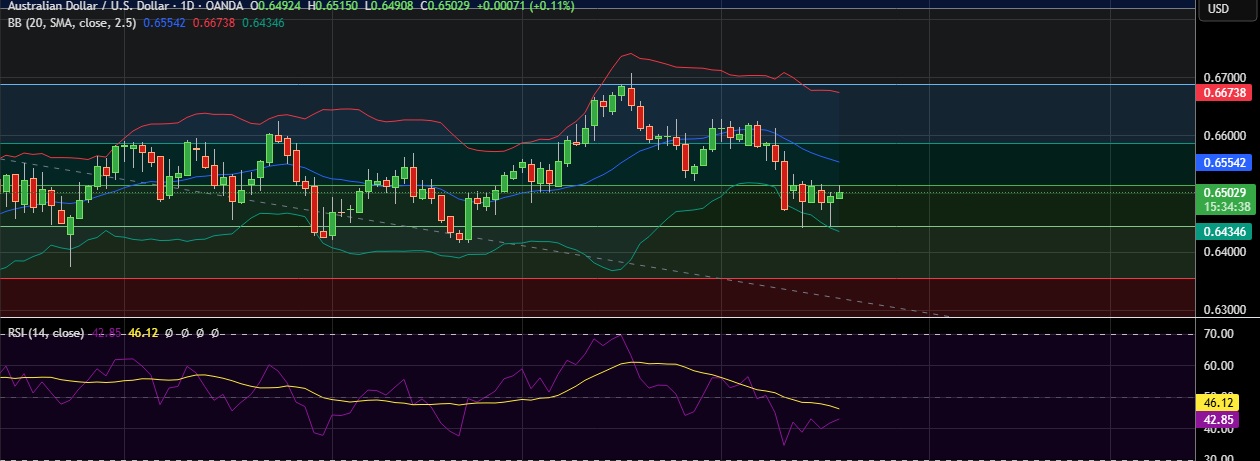Click the blue 0.65542 basis price label

tap(1226, 161)
